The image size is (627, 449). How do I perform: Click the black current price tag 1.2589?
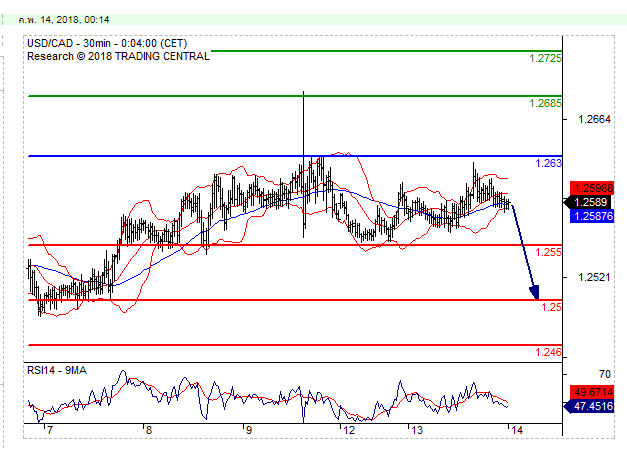pos(588,202)
